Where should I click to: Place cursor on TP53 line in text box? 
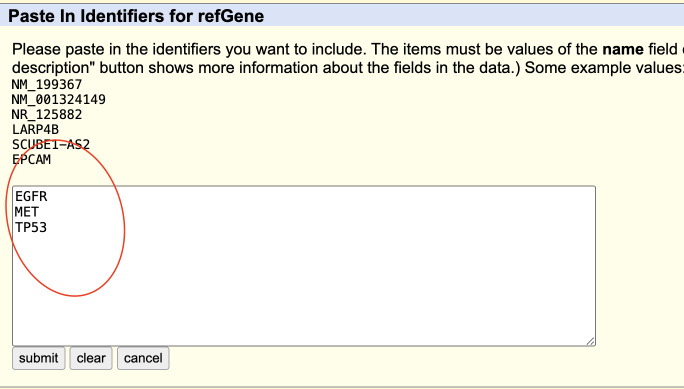pos(31,227)
